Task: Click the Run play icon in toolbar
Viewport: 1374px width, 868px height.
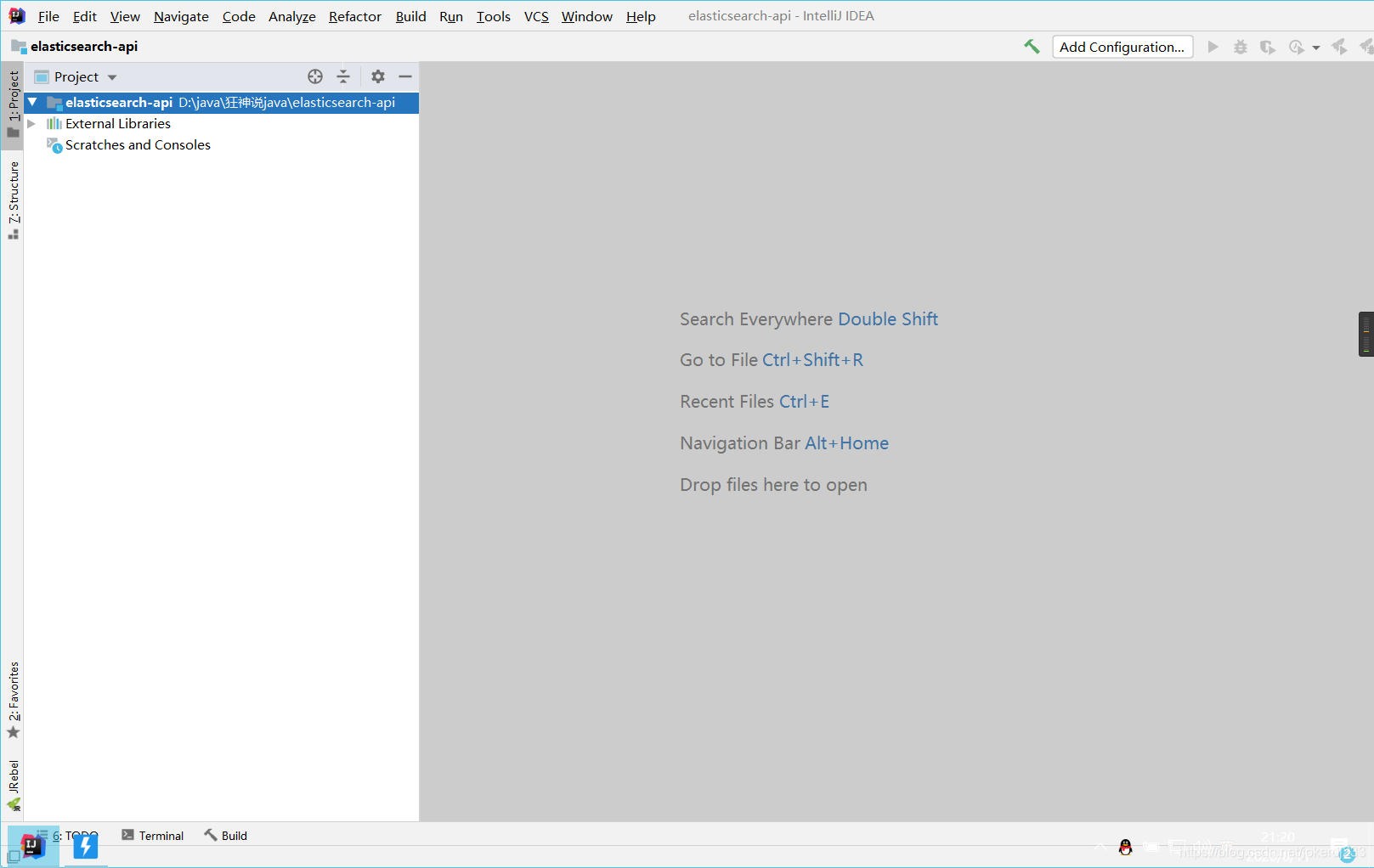Action: [1213, 47]
